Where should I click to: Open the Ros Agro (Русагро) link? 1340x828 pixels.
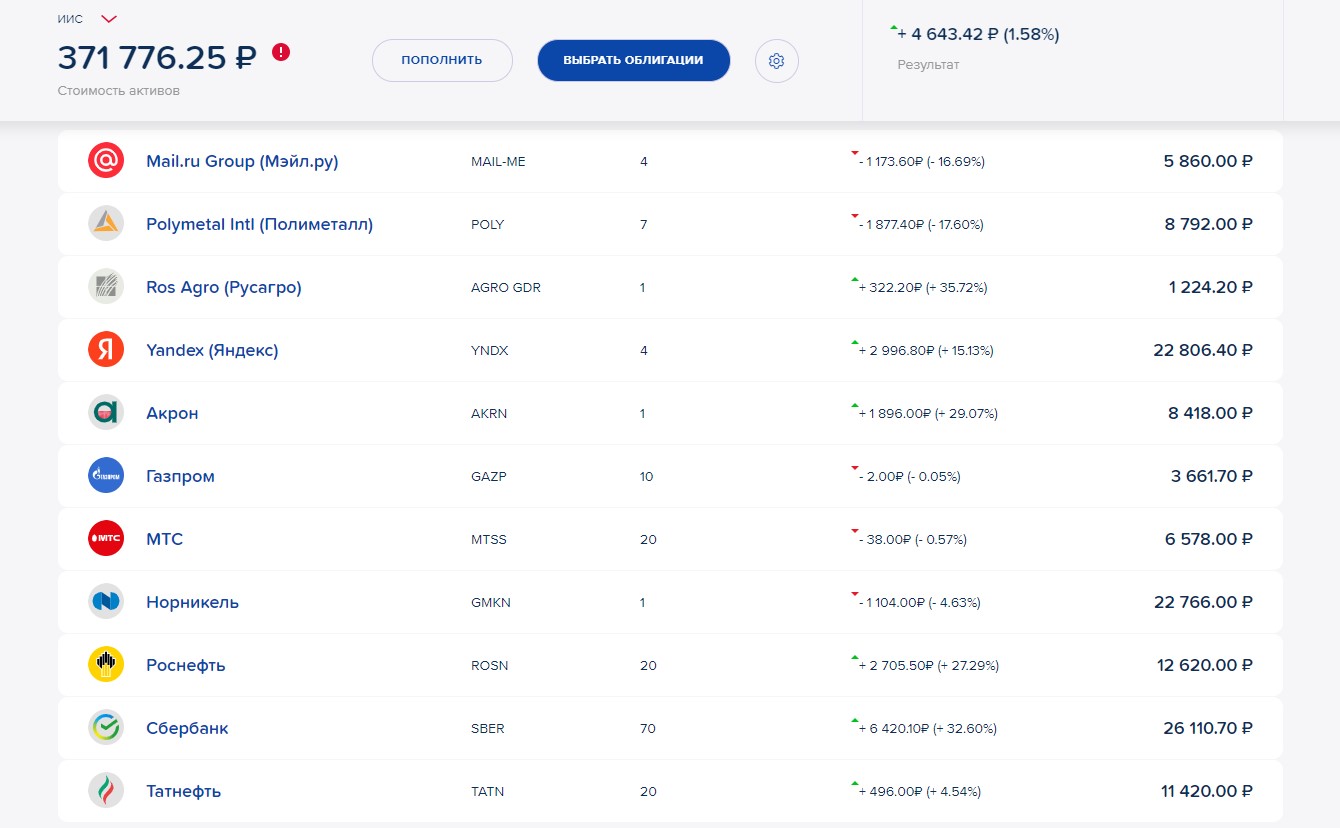tap(224, 287)
